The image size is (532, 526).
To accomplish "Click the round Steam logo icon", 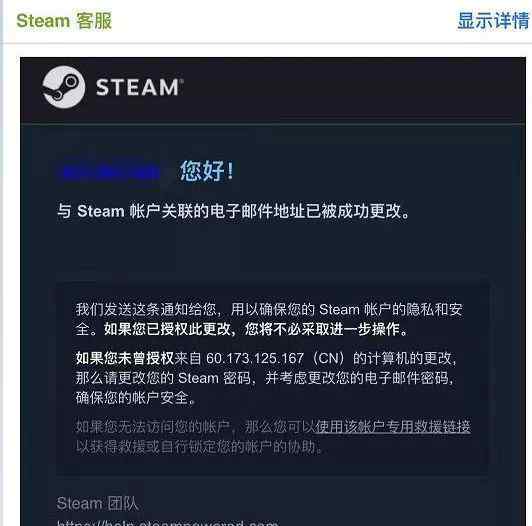I will (x=63, y=87).
